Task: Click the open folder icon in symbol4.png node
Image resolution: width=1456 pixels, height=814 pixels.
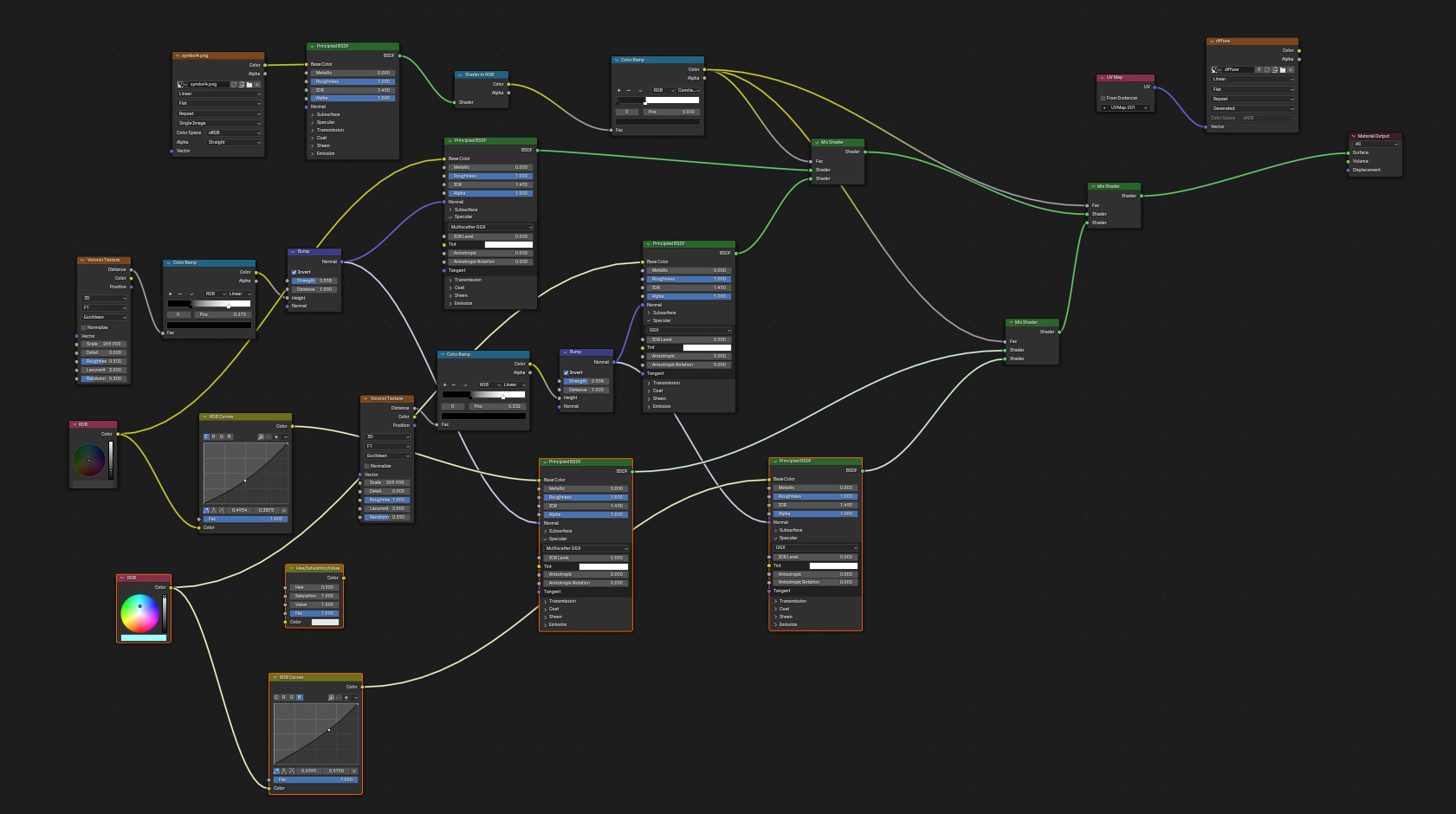Action: [x=249, y=84]
